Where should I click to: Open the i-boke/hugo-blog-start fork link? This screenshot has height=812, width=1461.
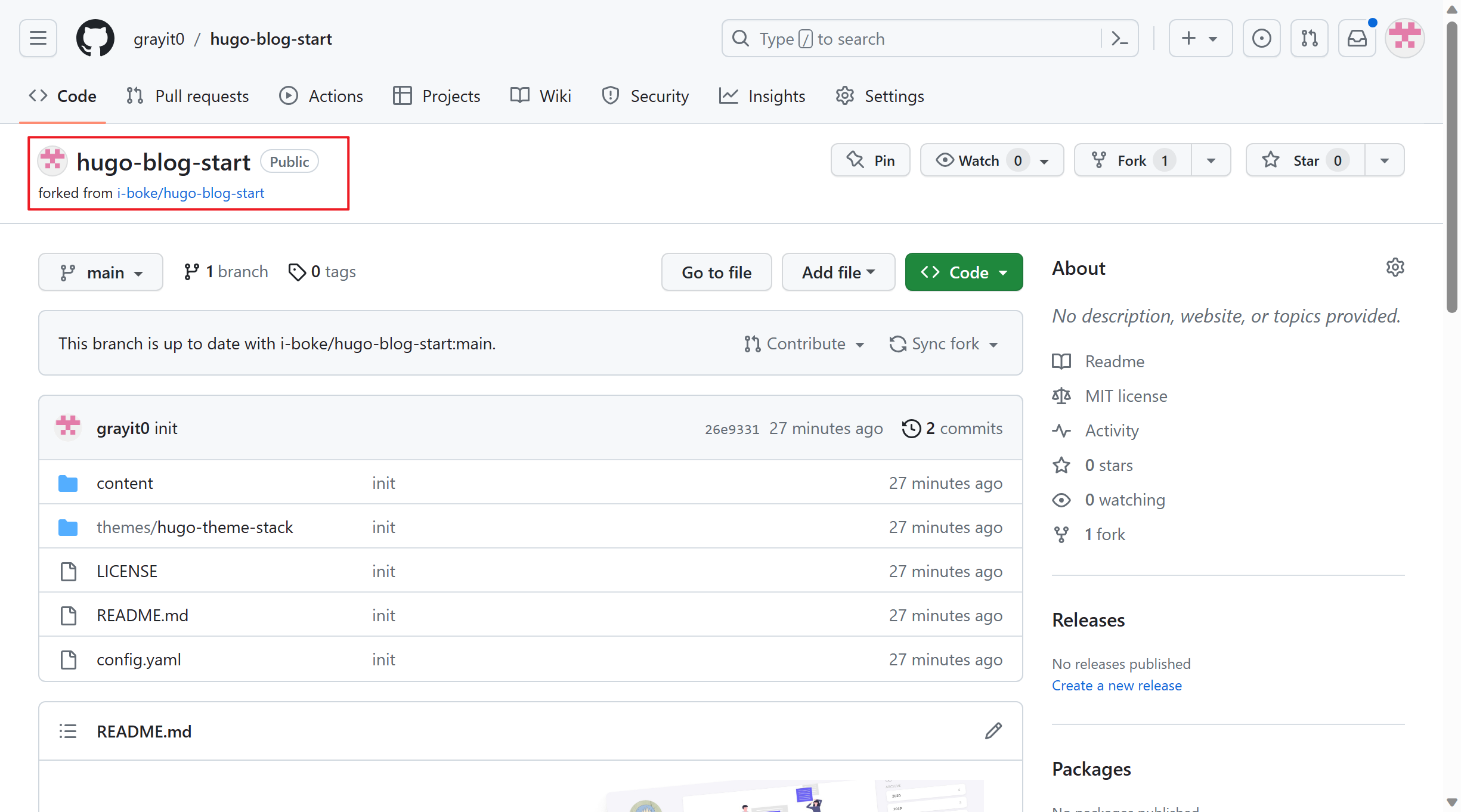tap(190, 192)
